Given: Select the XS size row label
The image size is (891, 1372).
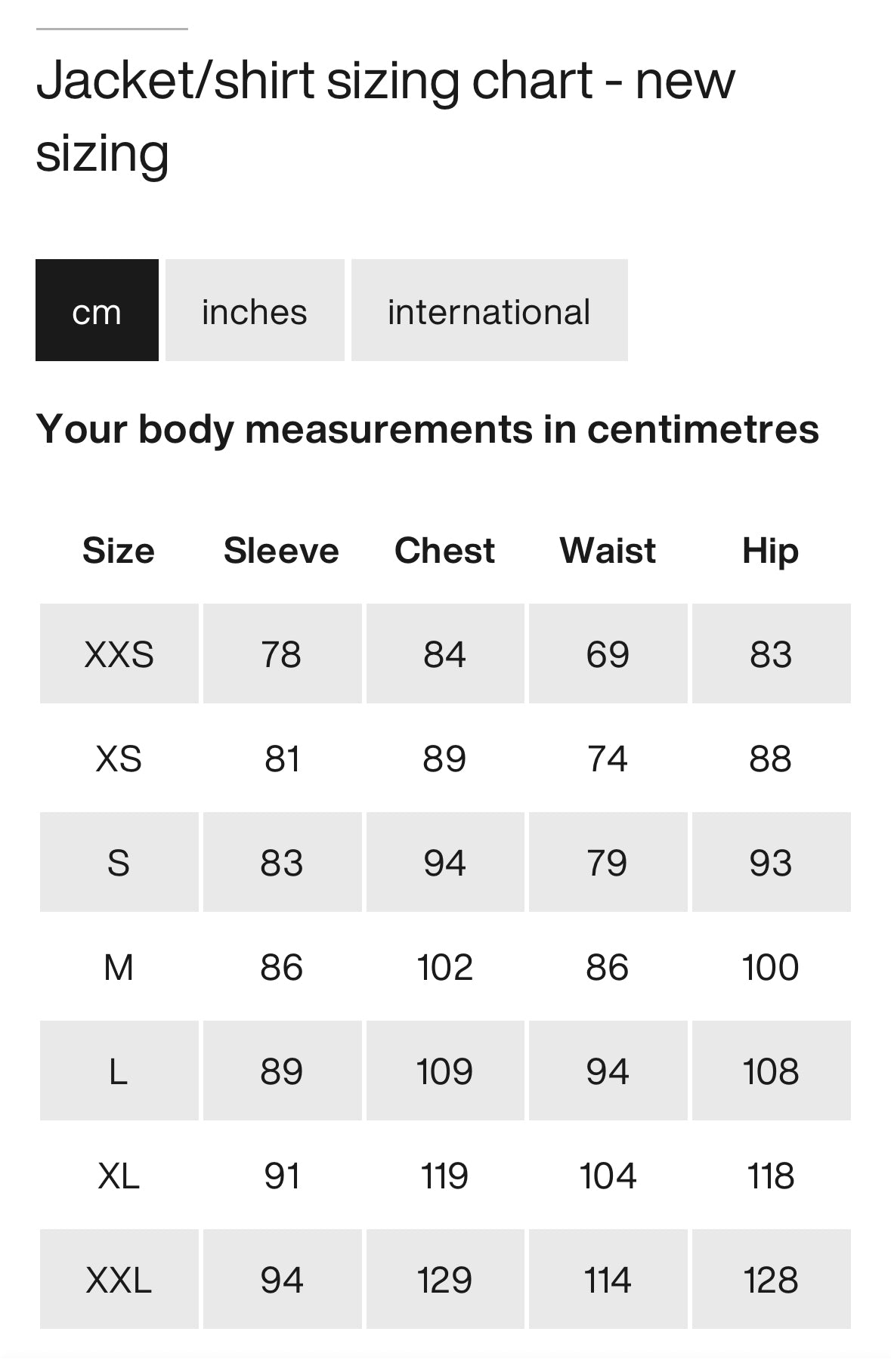Looking at the screenshot, I should (x=119, y=759).
